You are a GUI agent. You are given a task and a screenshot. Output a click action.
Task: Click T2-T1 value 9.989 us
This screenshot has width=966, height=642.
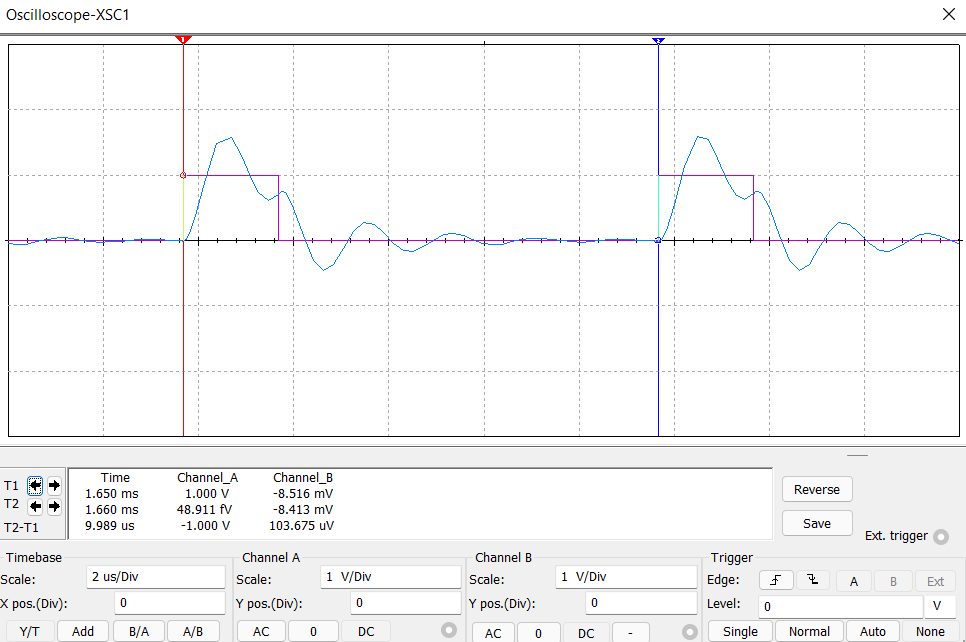(110, 526)
